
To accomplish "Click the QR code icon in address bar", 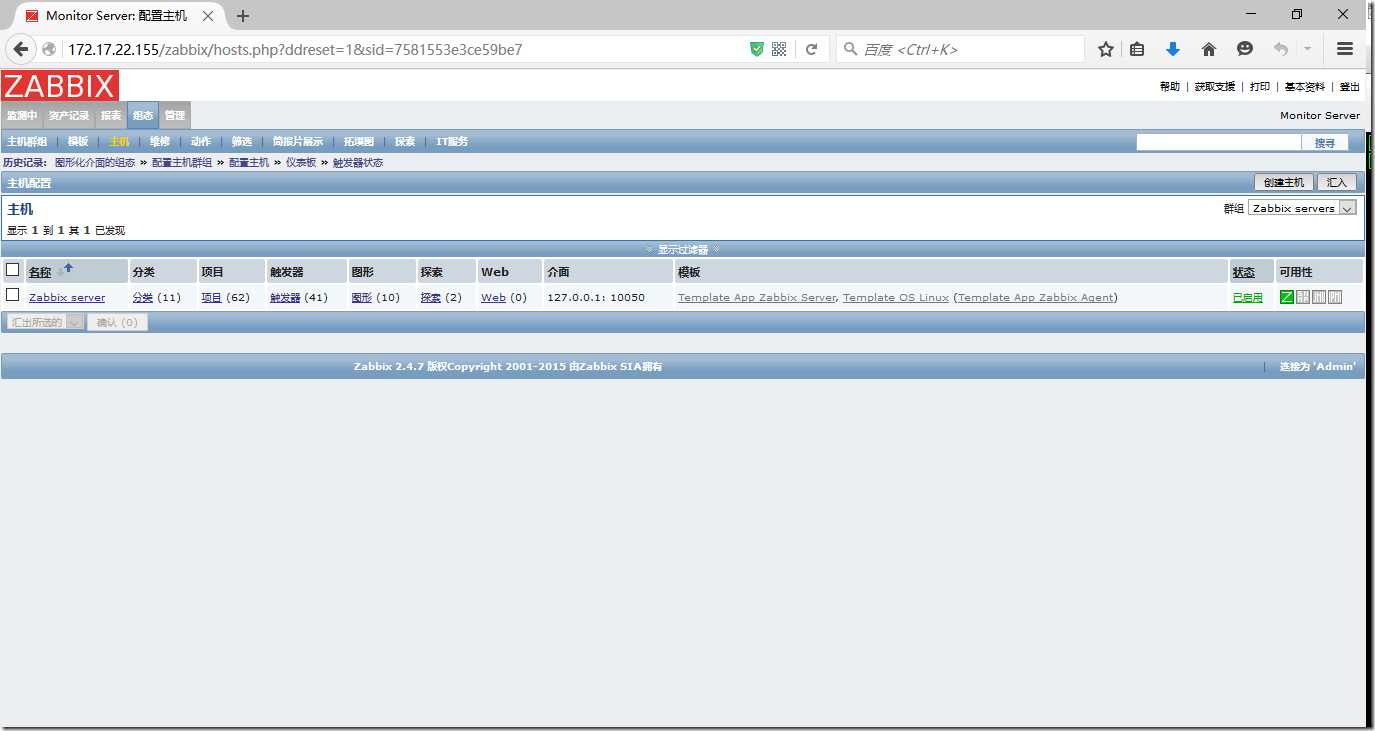I will point(779,49).
